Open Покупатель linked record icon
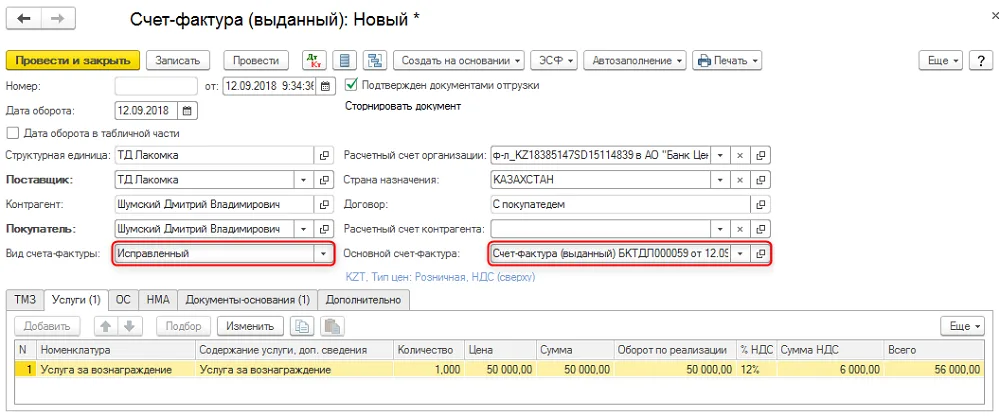The width and height of the screenshot is (1000, 416). pos(324,229)
